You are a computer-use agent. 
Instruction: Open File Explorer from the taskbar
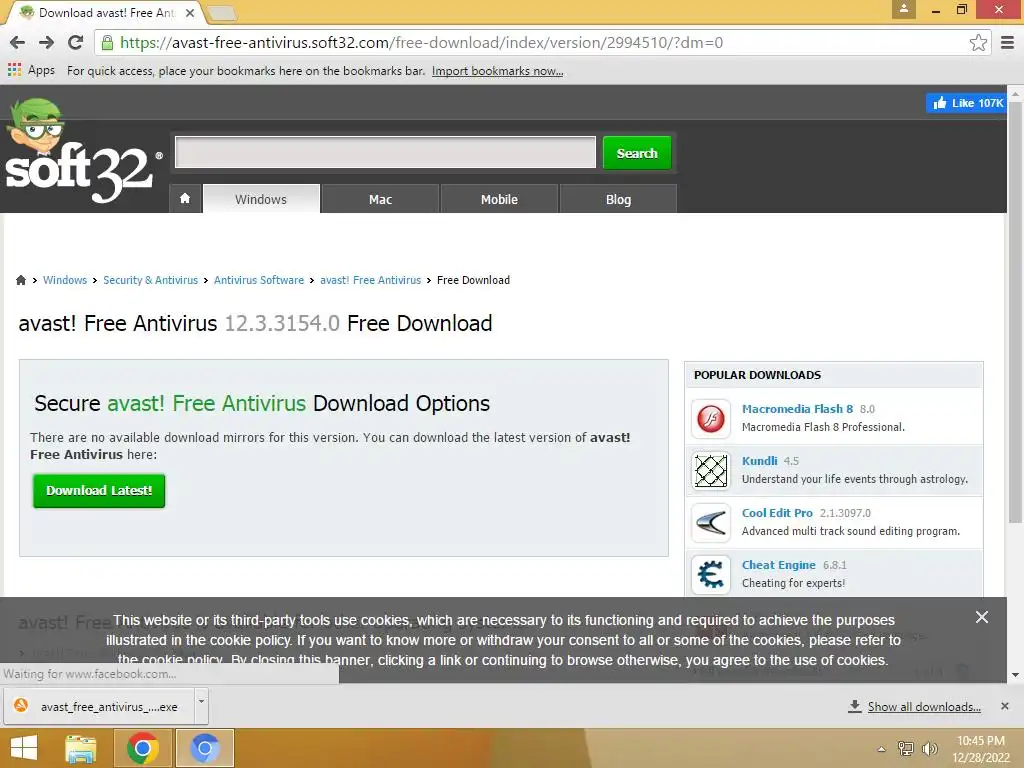(81, 748)
